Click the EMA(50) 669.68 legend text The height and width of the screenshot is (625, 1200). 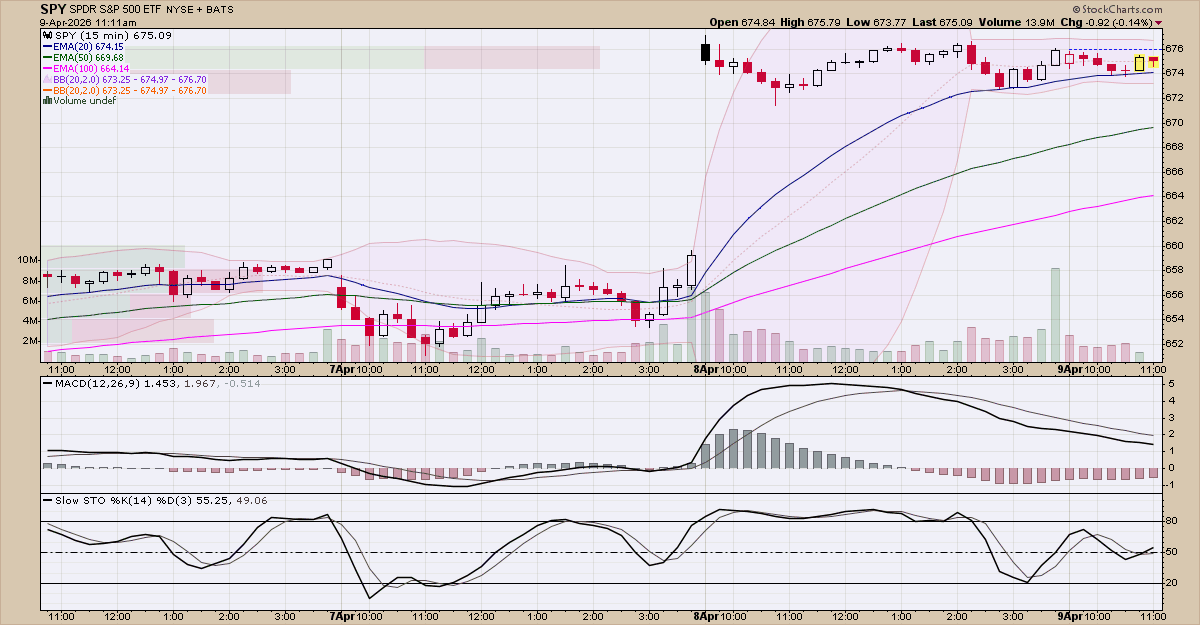(89, 58)
